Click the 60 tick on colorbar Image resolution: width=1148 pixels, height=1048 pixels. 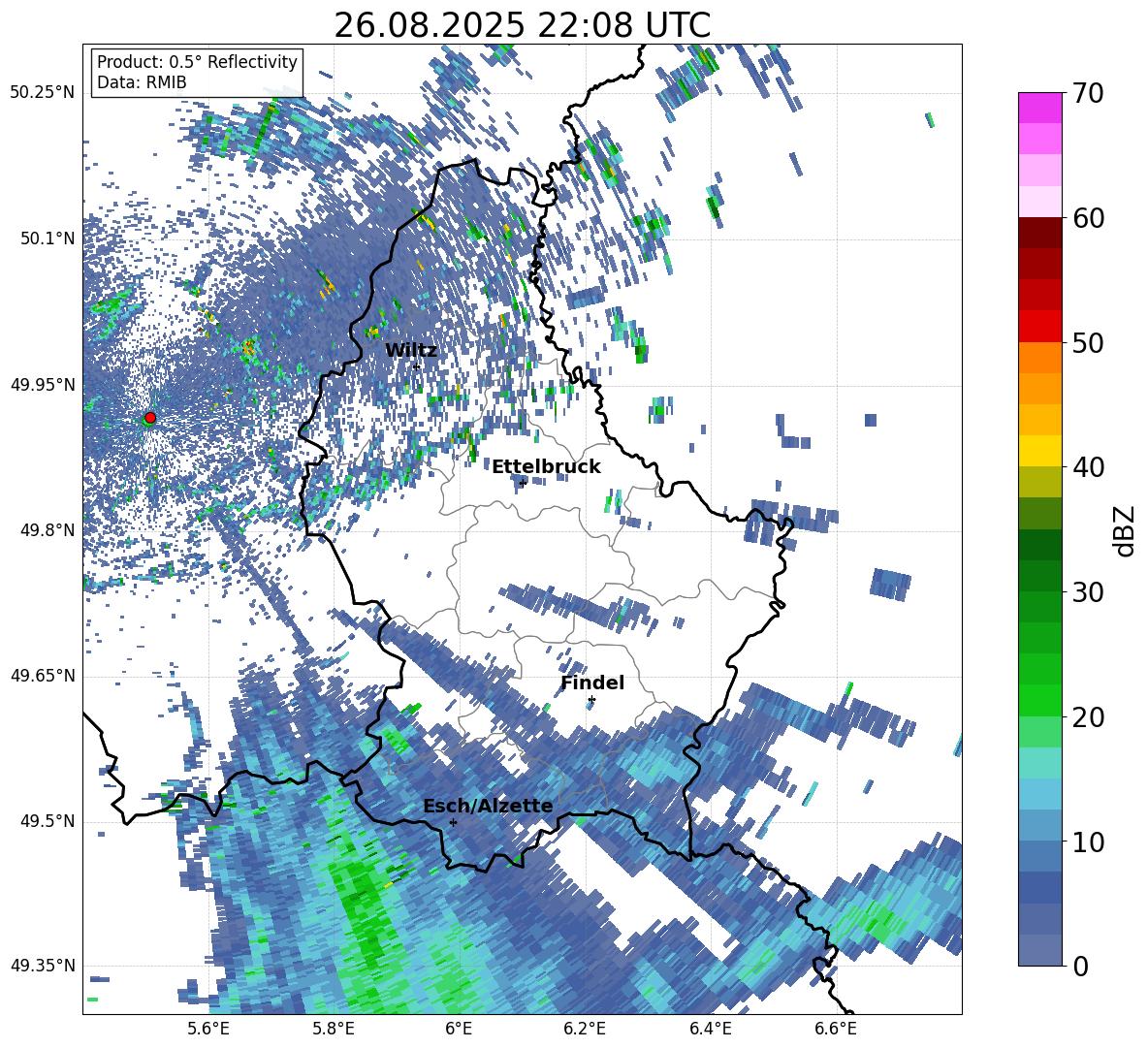[x=1087, y=218]
